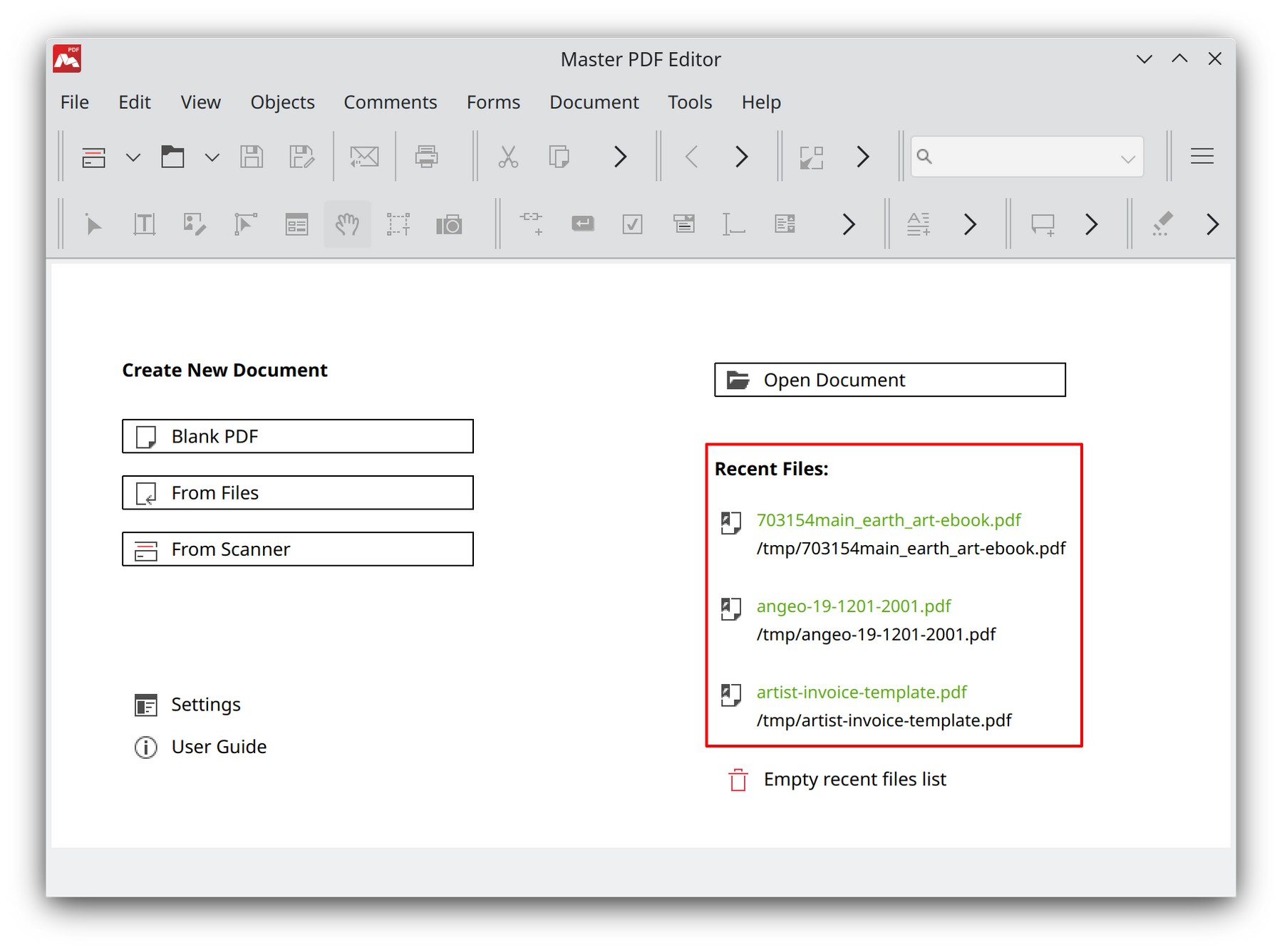Viewport: 1282px width, 952px height.
Task: Click the combo box form field tool
Action: pyautogui.click(x=684, y=224)
